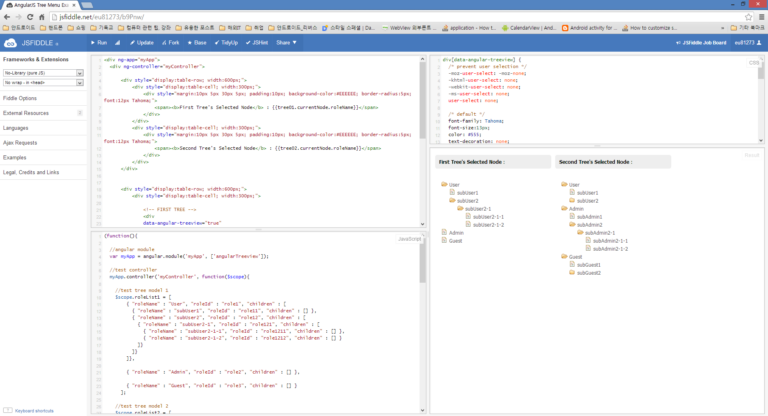
Task: Click the Guest folder icon in second tree
Action: click(563, 257)
